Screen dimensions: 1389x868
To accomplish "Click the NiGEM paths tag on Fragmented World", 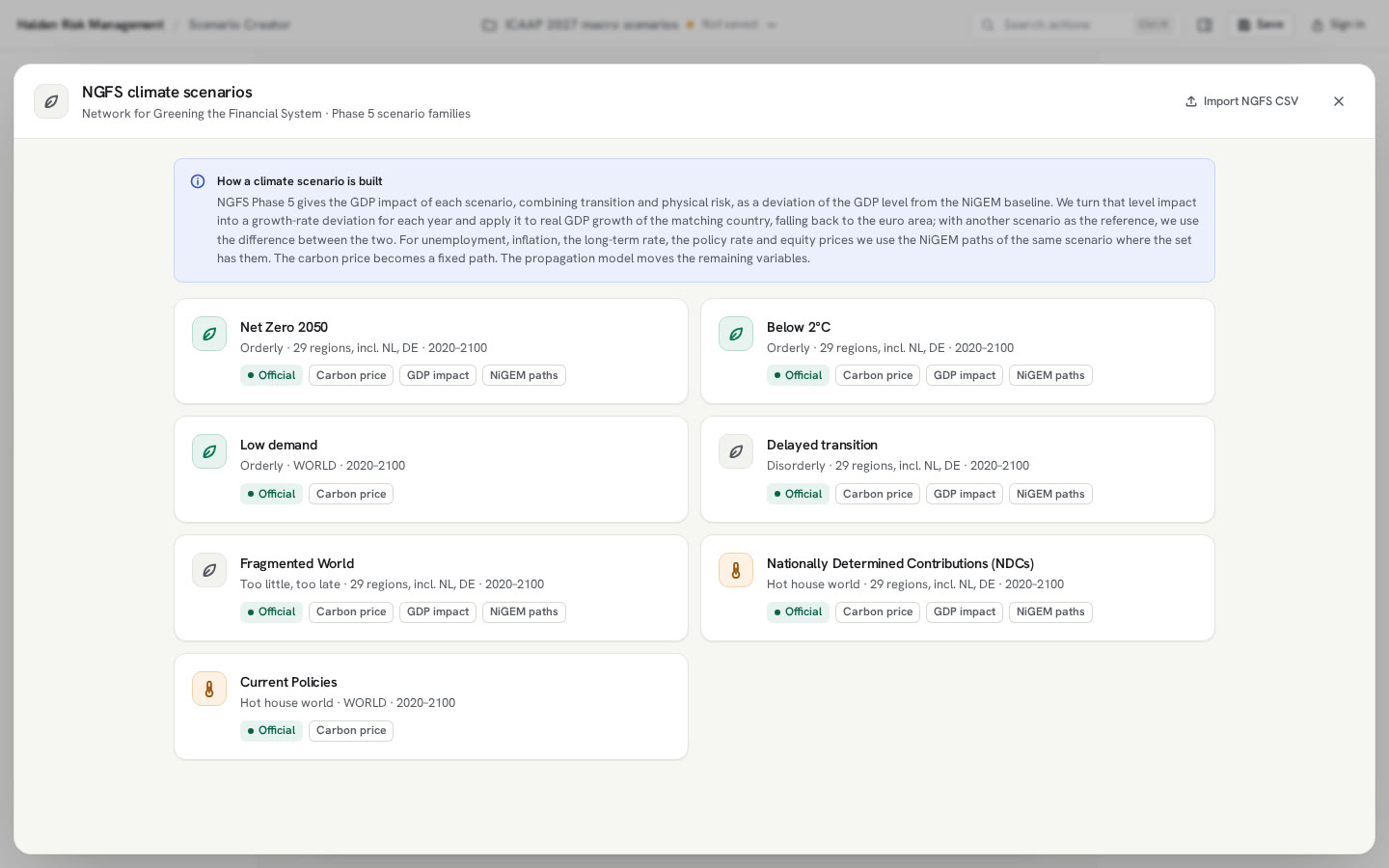I will (524, 611).
